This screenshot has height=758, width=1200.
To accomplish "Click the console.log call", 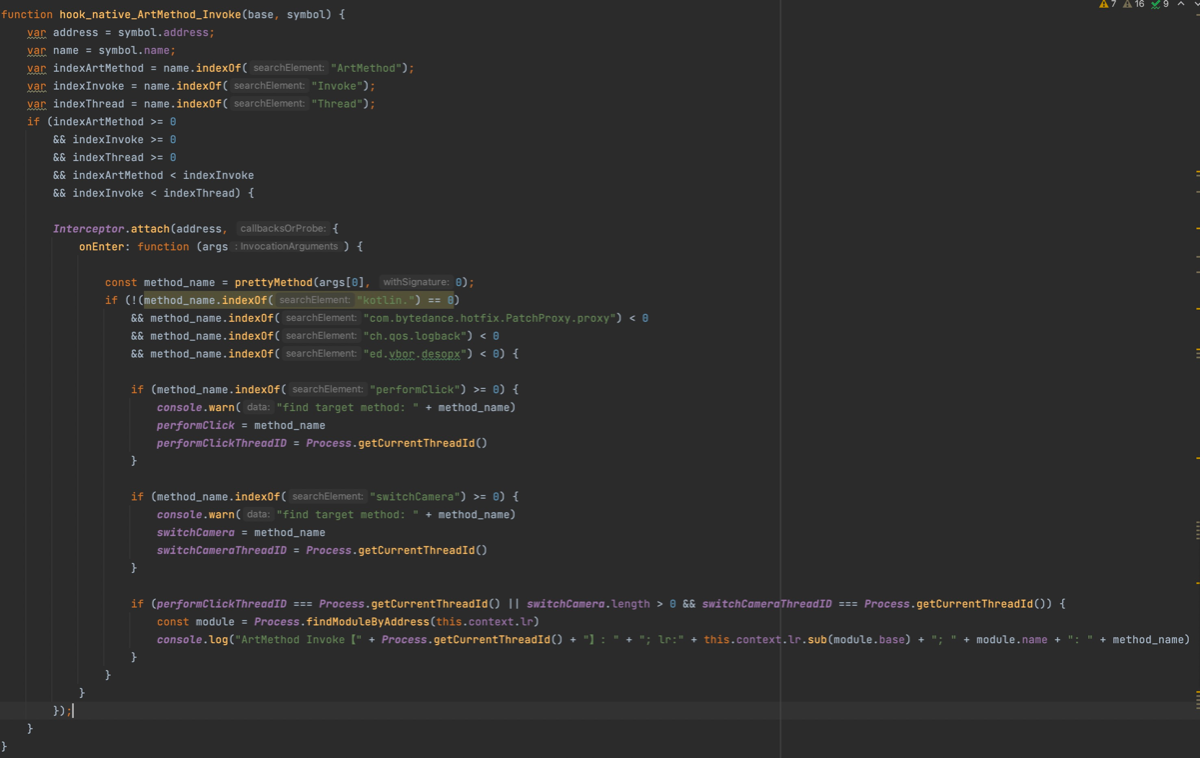I will point(192,640).
